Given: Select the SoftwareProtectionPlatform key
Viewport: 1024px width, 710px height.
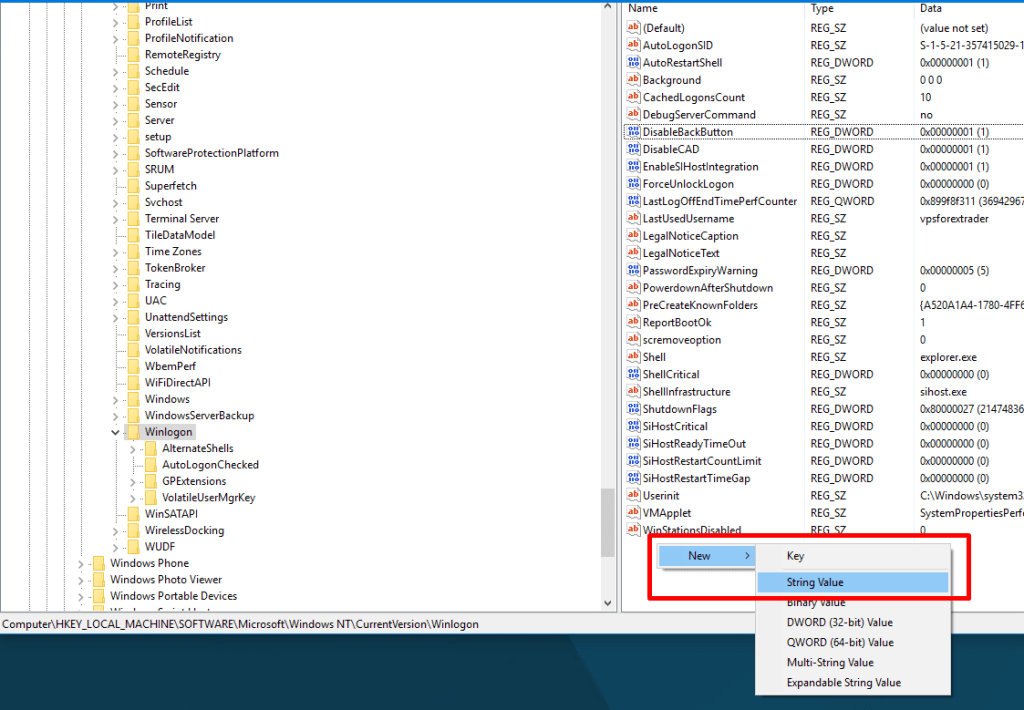Looking at the screenshot, I should click(212, 153).
